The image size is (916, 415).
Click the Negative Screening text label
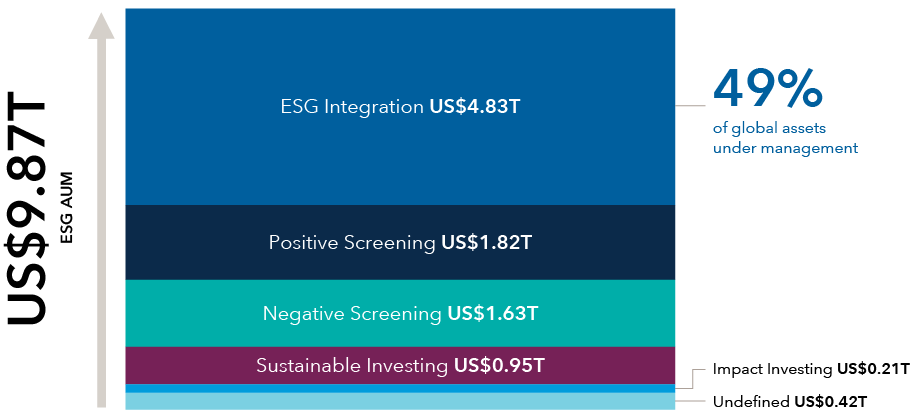352,314
